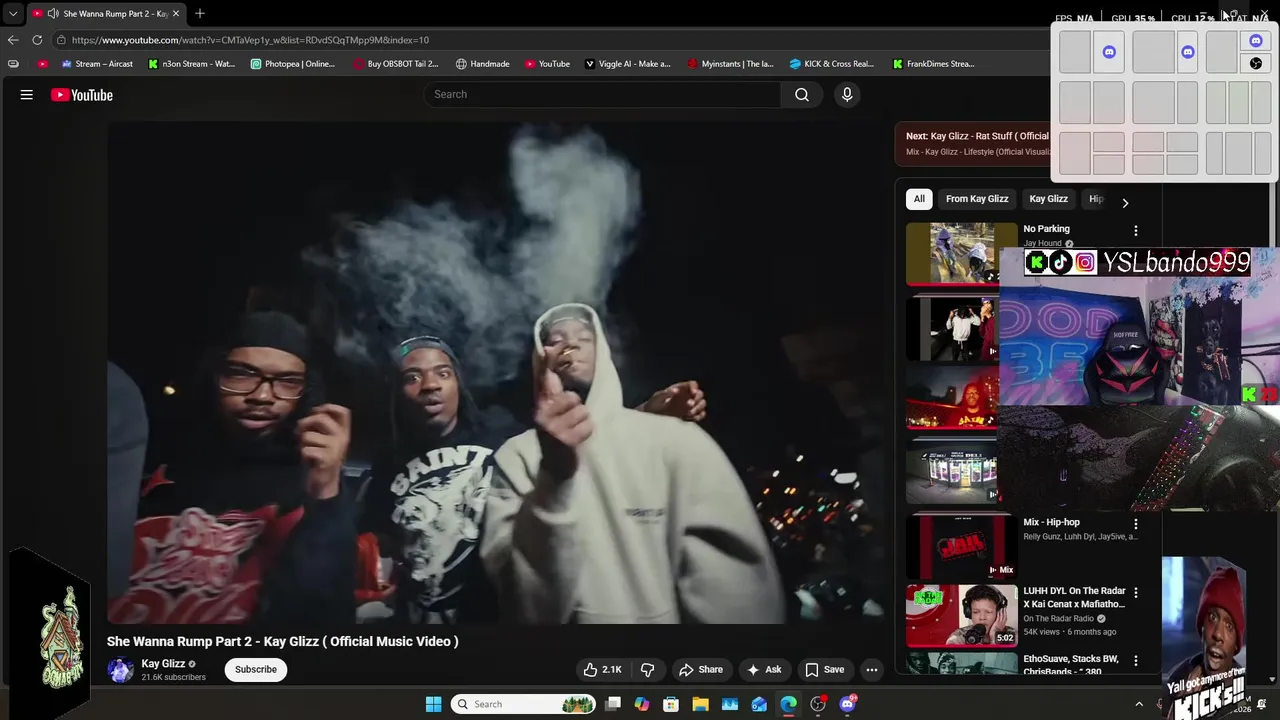This screenshot has width=1280, height=720.
Task: Open options for the LUHH DYL On The Radar video
Action: 1135,593
